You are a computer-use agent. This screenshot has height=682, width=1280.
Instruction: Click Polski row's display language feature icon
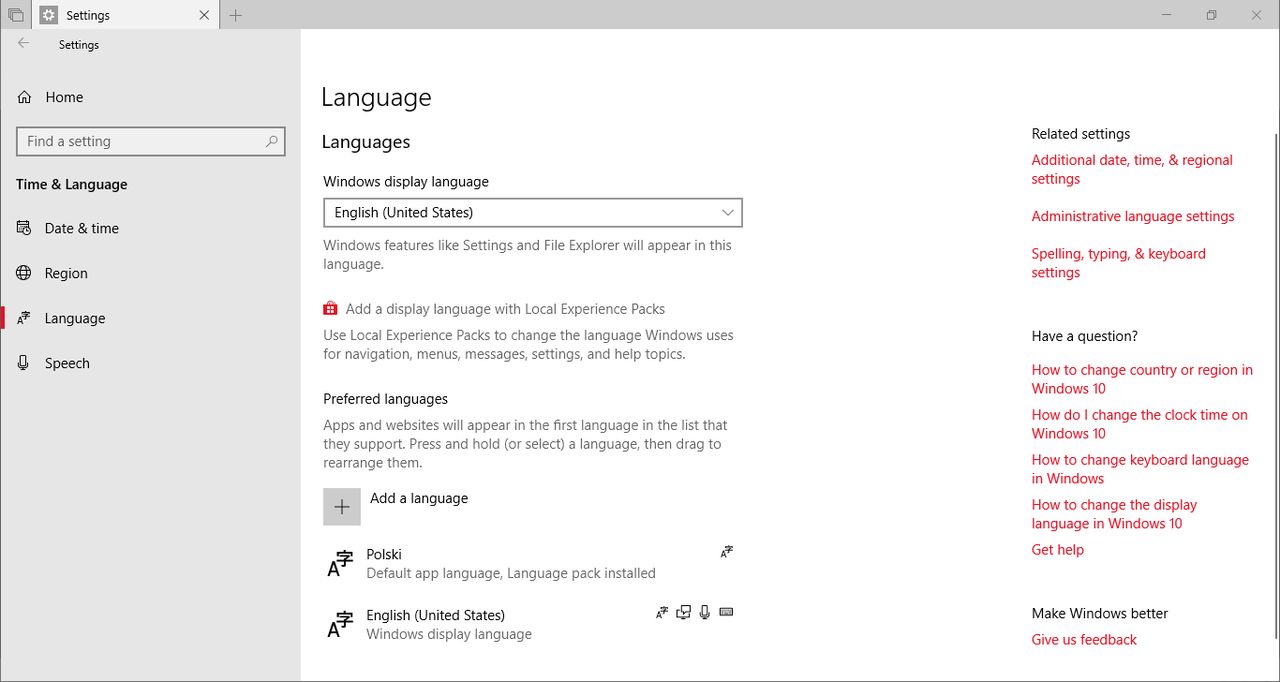pyautogui.click(x=727, y=551)
